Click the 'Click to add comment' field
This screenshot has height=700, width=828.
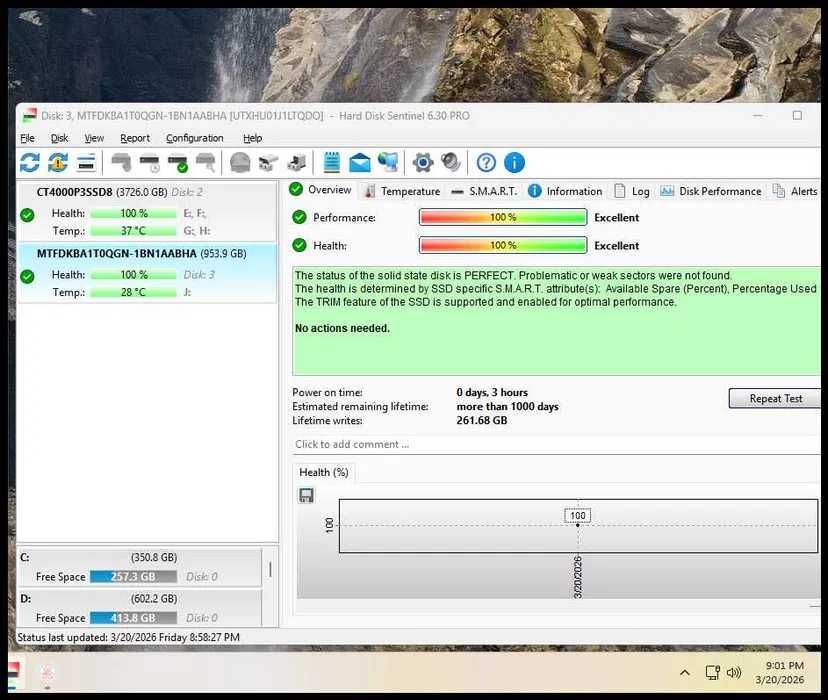556,444
